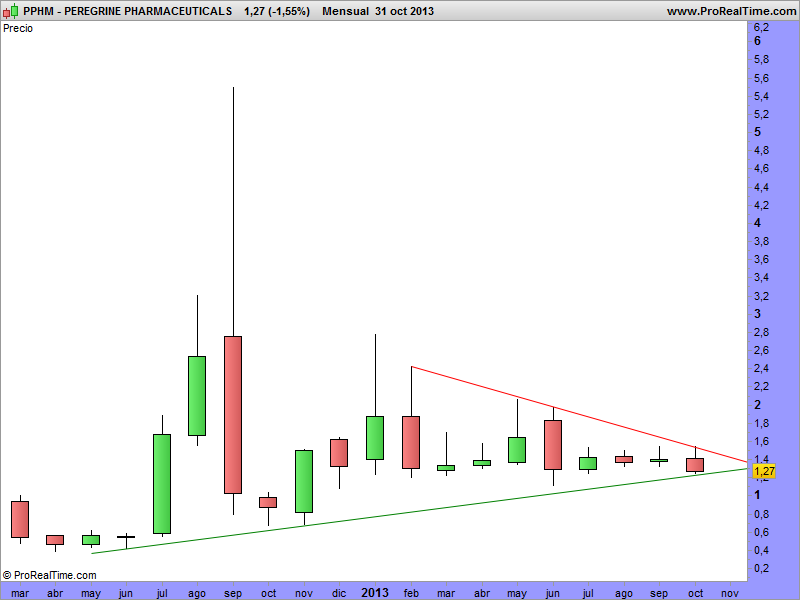Click the green July 2012 candle
Image resolution: width=800 pixels, height=600 pixels.
[162, 484]
